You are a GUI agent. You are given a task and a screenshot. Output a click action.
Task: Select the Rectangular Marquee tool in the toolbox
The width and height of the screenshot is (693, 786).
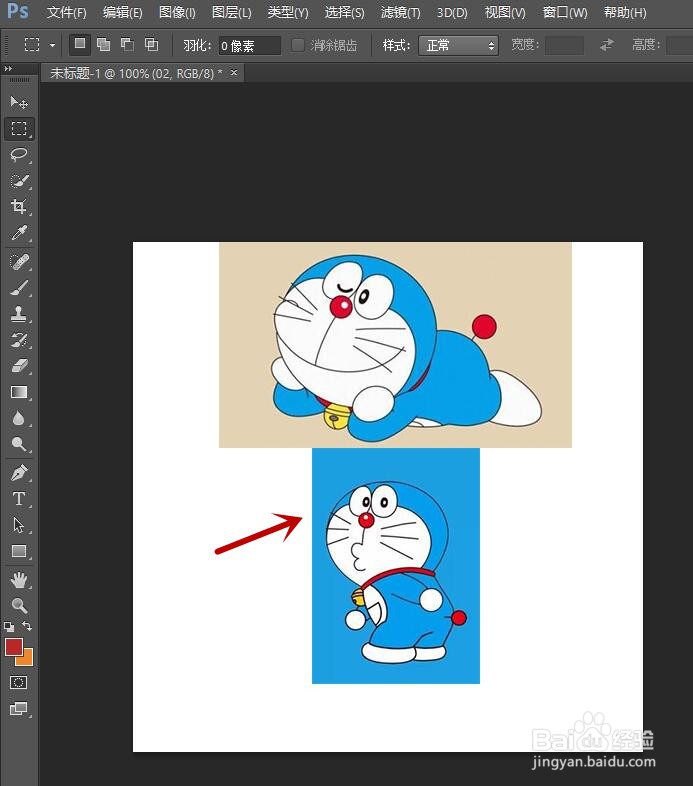pos(19,129)
